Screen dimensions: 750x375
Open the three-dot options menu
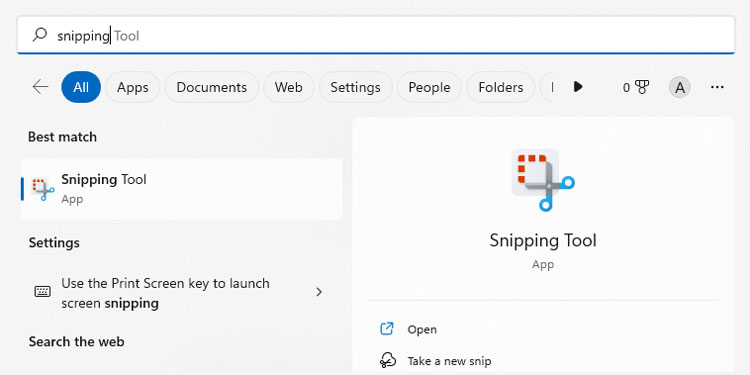coord(717,87)
